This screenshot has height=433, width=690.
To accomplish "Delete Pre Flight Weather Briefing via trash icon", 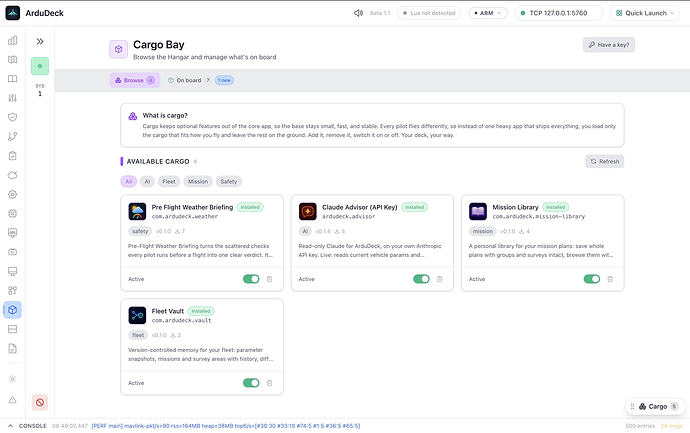I will point(269,279).
